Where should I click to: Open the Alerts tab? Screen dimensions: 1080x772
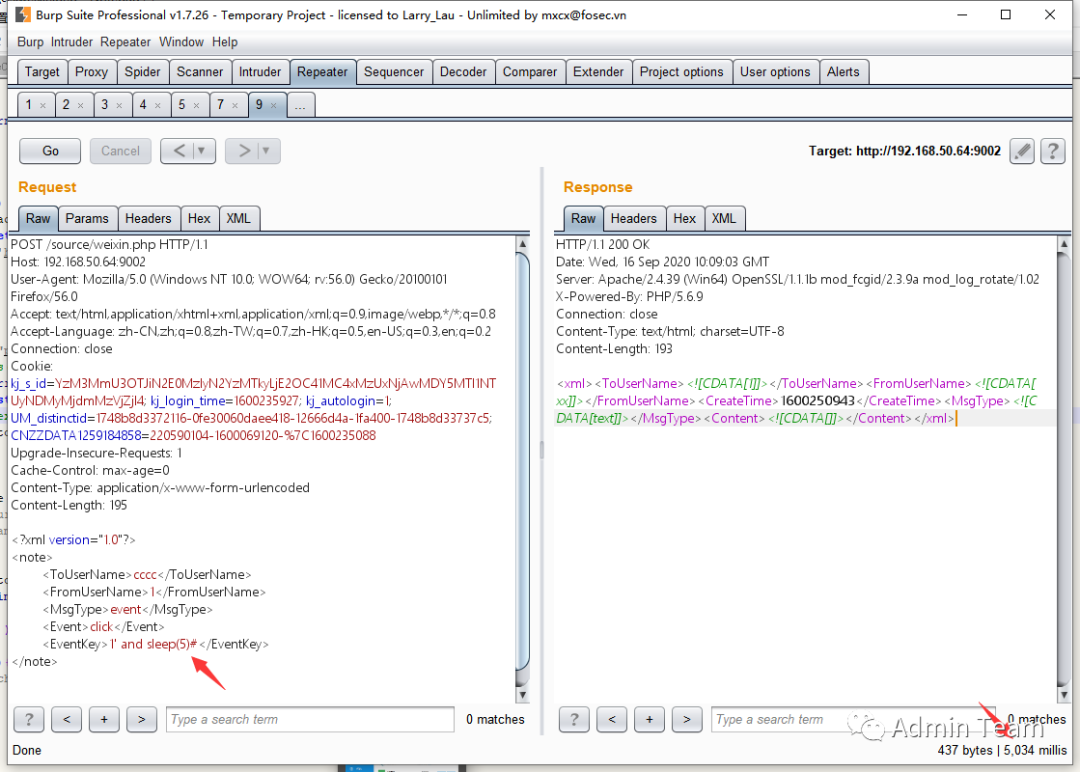843,72
